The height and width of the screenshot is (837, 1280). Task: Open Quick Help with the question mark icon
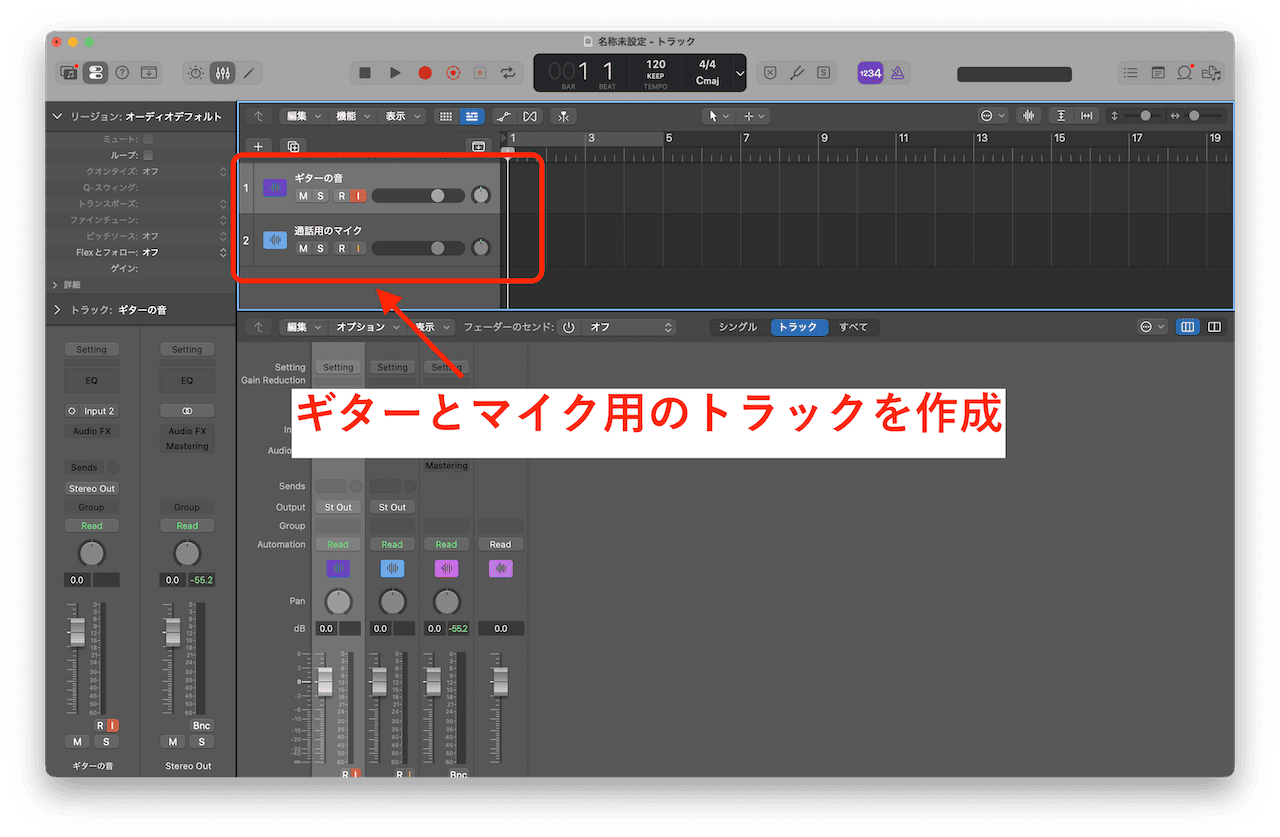pyautogui.click(x=122, y=72)
